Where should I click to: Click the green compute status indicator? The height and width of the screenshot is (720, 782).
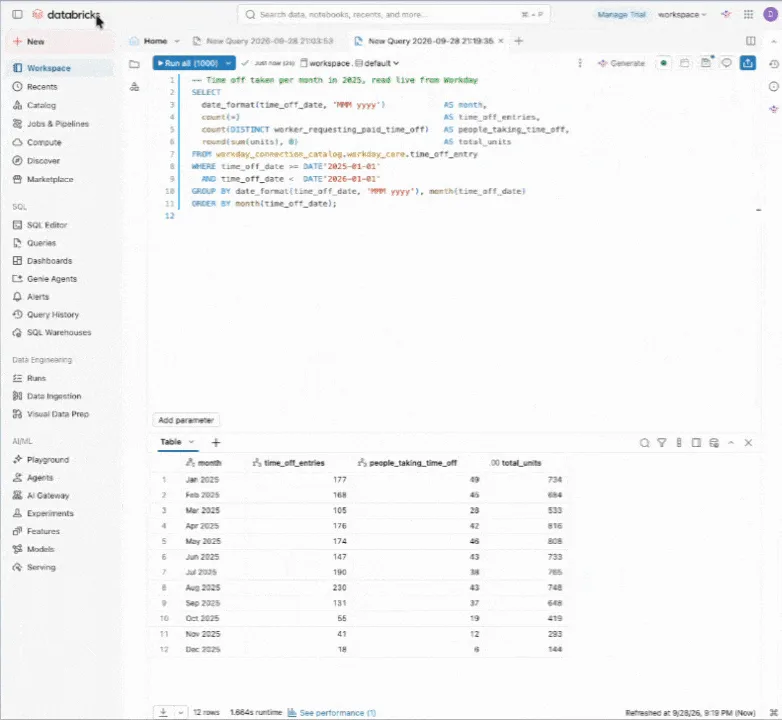point(663,63)
